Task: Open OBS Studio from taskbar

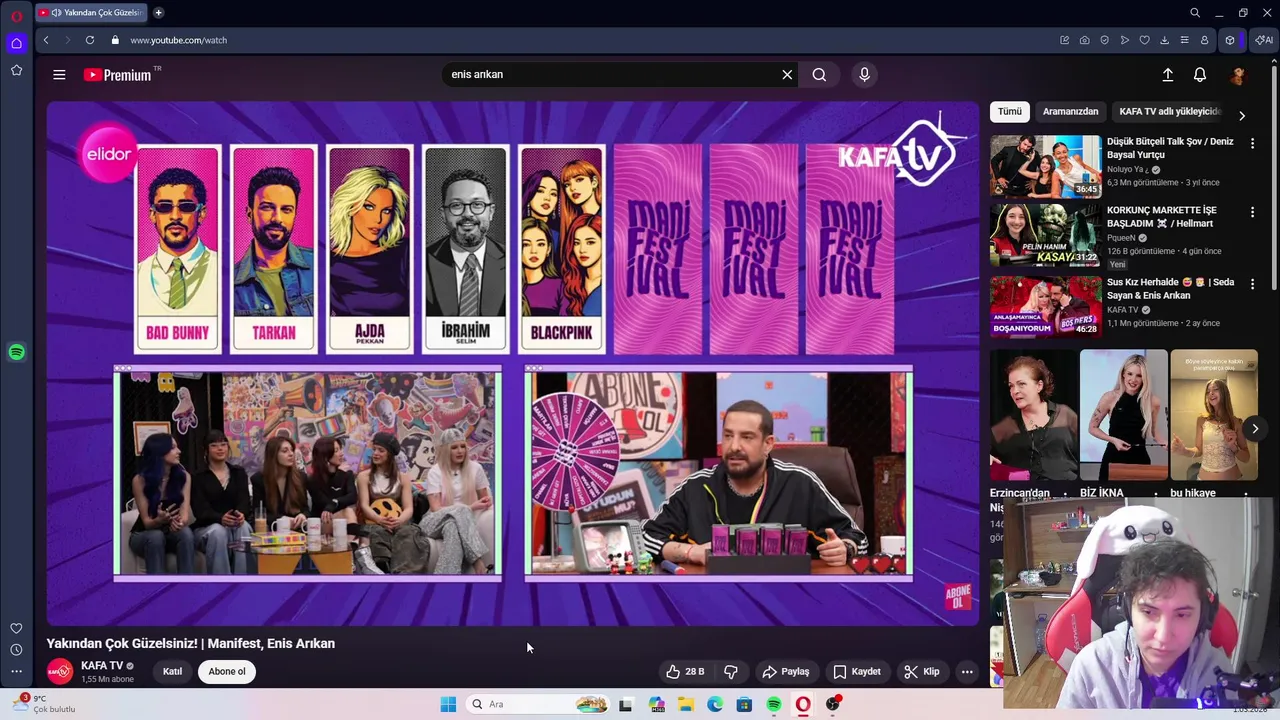Action: (833, 704)
